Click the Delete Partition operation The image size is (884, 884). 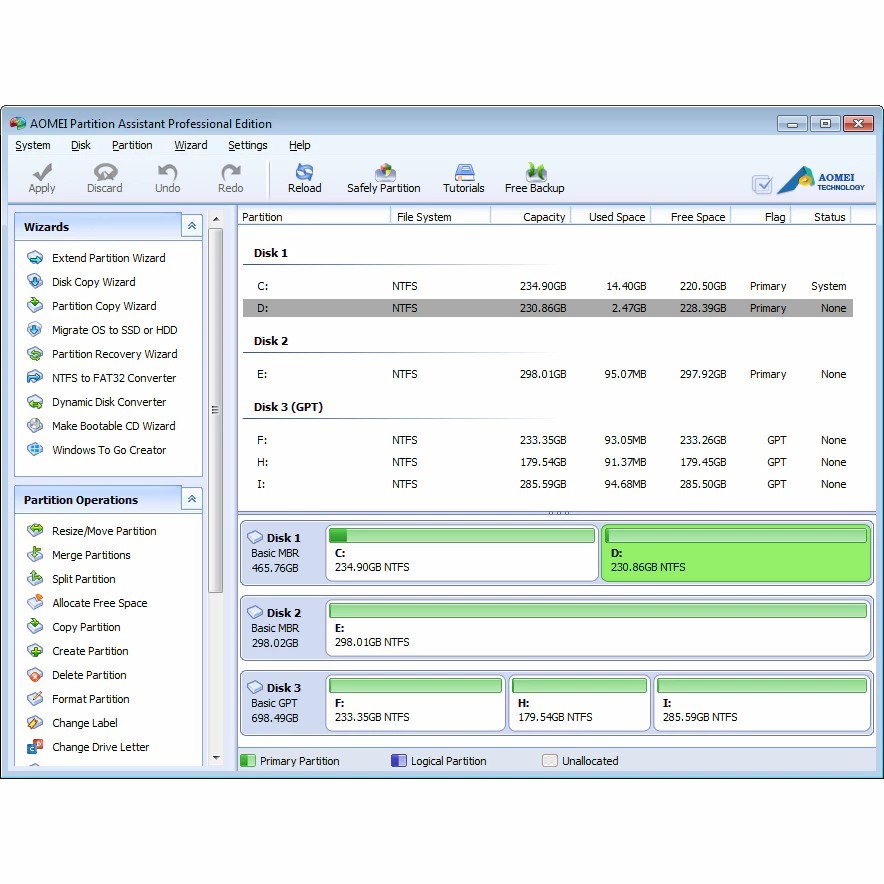coord(89,675)
